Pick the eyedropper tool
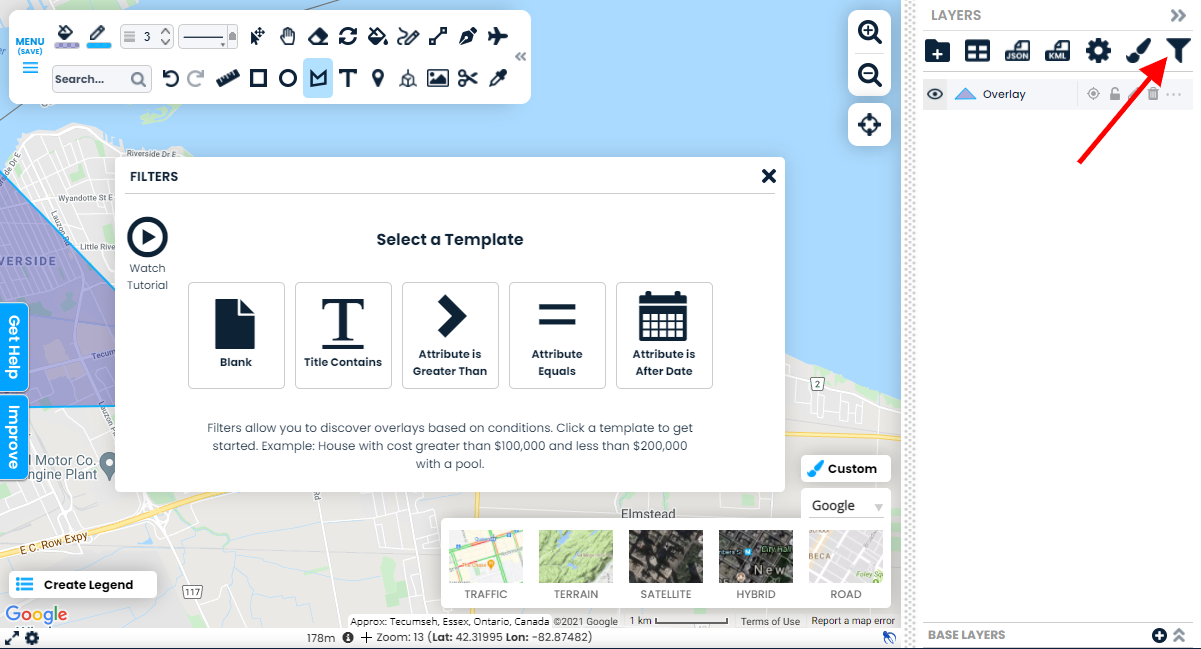 coord(497,78)
